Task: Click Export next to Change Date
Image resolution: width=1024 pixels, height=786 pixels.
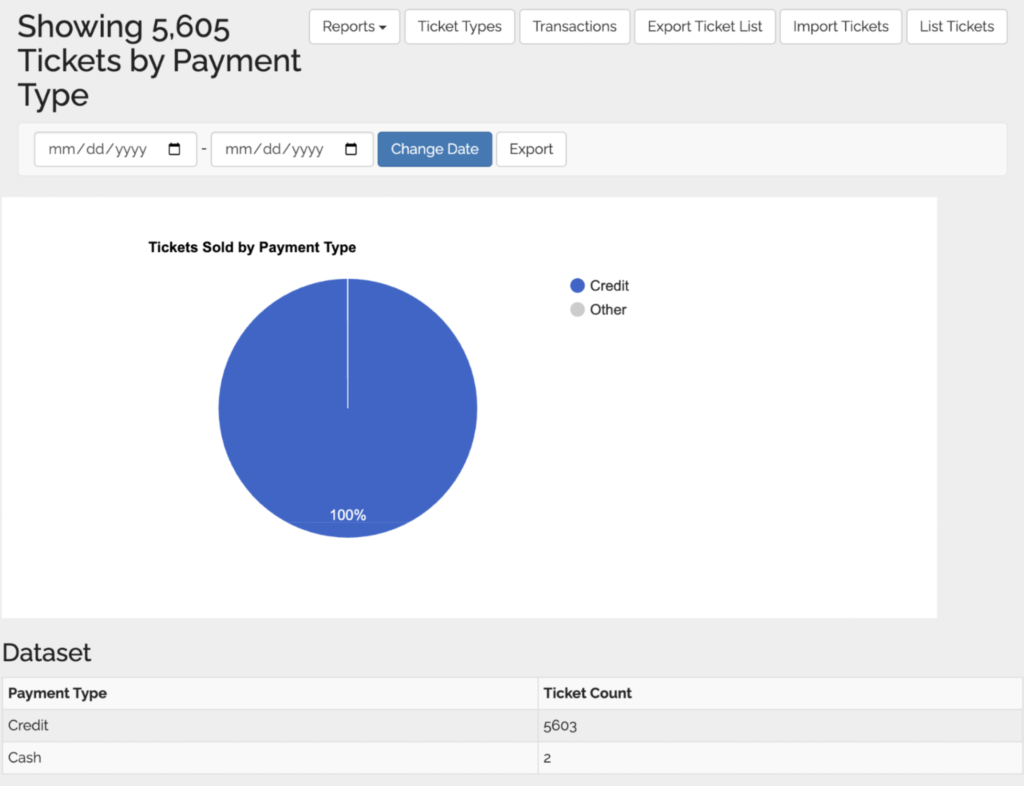Action: point(531,149)
